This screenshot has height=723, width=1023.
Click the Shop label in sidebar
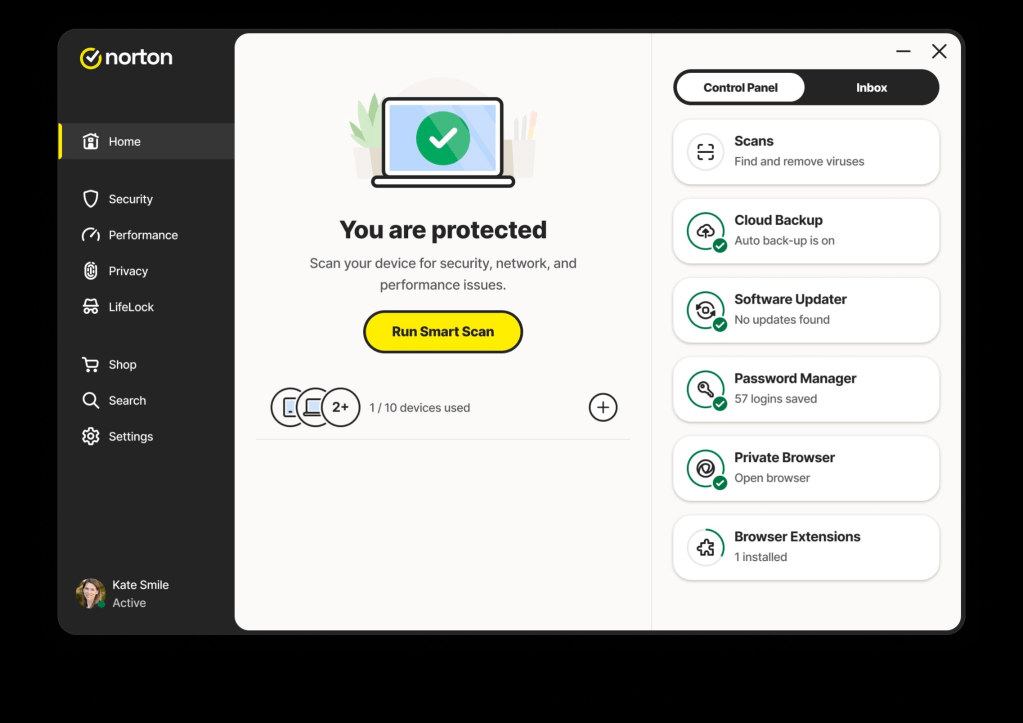click(x=123, y=365)
